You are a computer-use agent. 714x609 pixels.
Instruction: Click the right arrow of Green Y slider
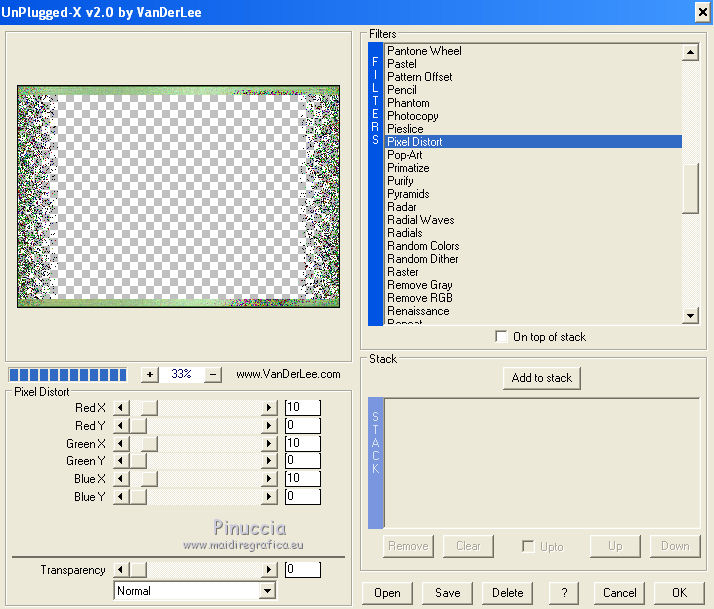pyautogui.click(x=269, y=461)
